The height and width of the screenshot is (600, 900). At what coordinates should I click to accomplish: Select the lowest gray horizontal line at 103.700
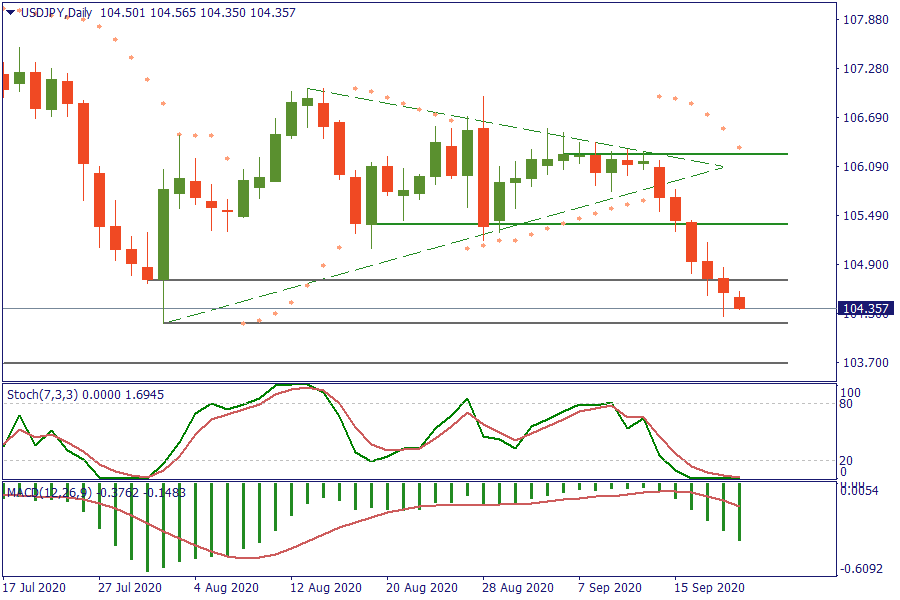pyautogui.click(x=395, y=363)
